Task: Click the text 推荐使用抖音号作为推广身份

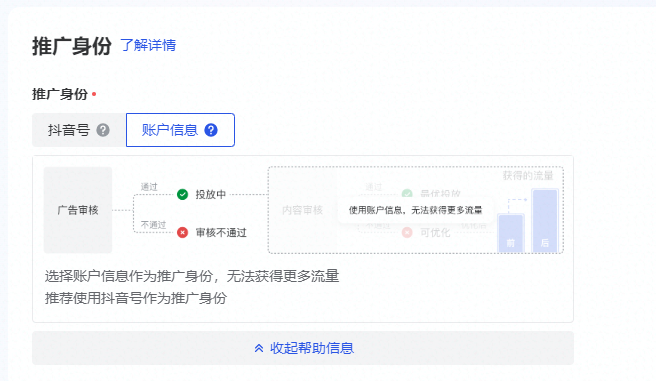Action: (x=136, y=298)
